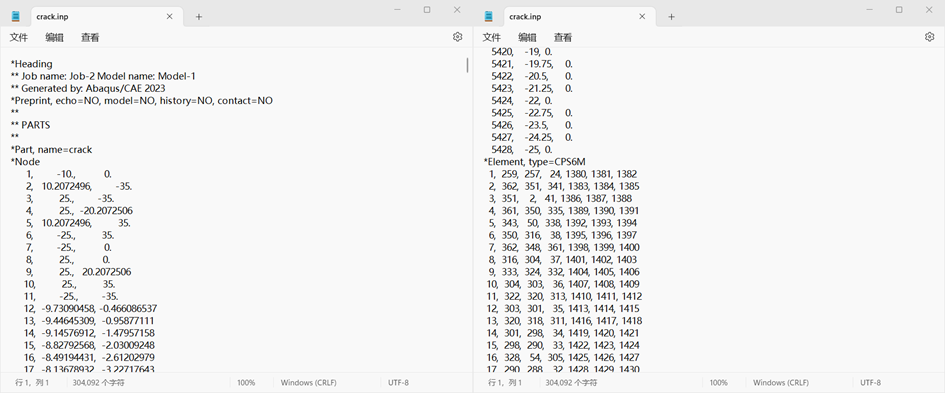Open 编辑 menu in left window
This screenshot has width=945, height=393.
[x=54, y=37]
